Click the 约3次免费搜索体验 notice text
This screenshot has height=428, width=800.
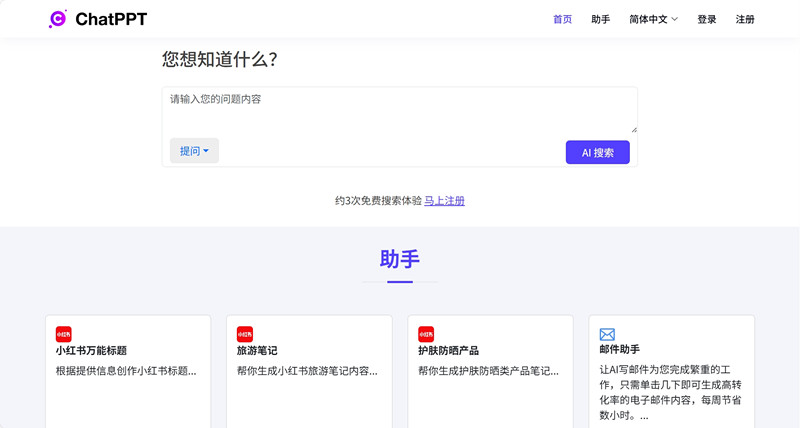tap(379, 200)
